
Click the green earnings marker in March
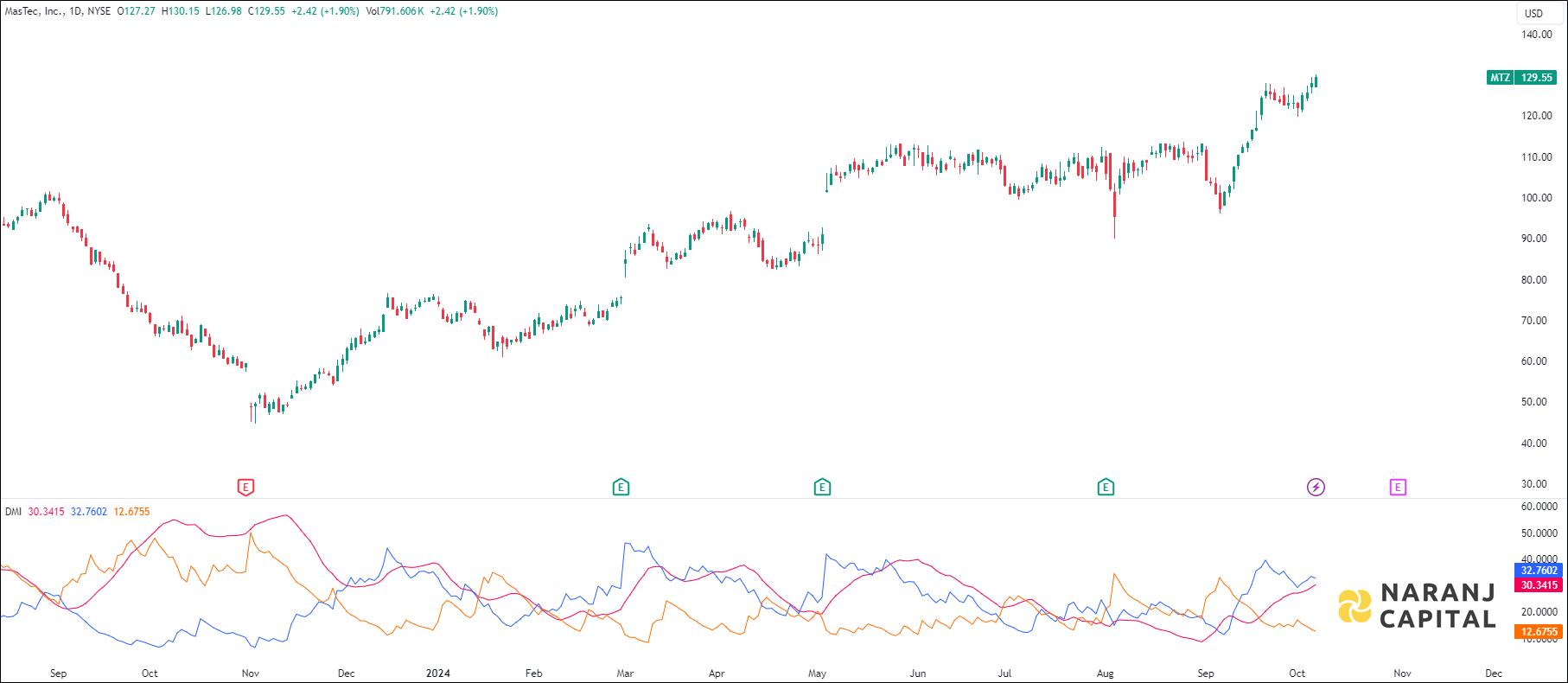[621, 488]
